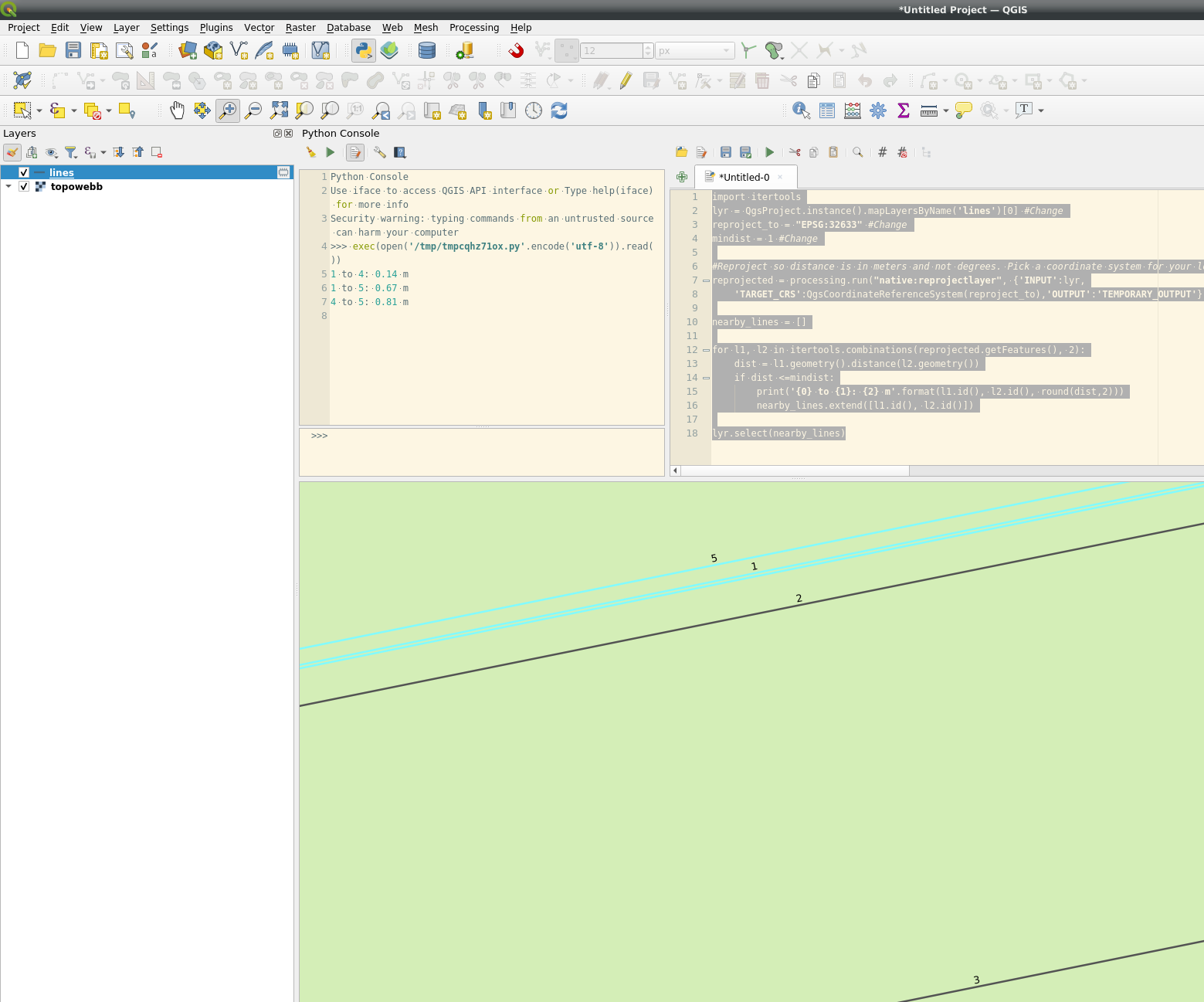Click the Sigma statistical summary icon
Viewport: 1204px width, 1002px height.
904,110
